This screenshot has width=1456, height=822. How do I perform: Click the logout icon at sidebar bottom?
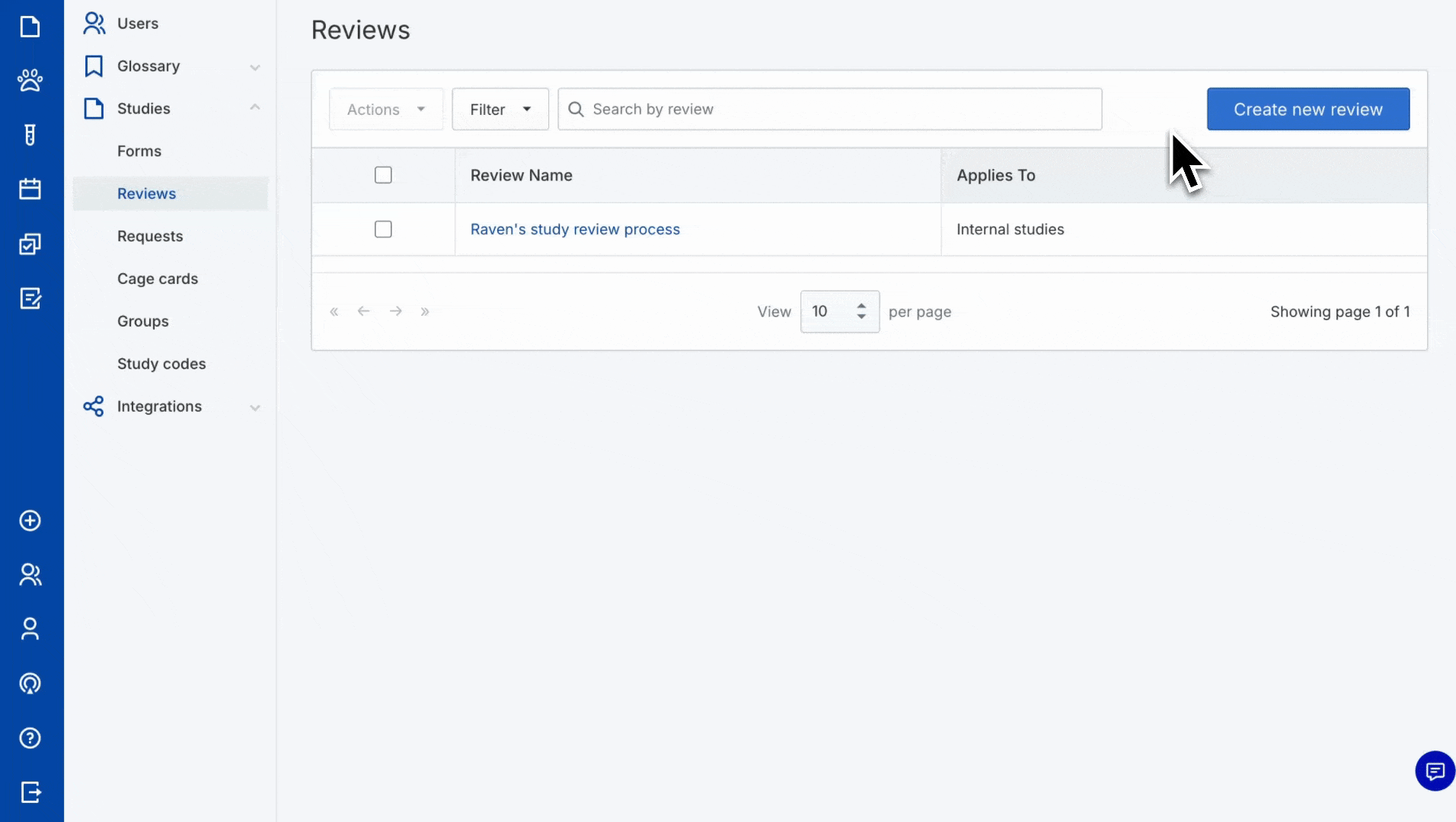30,792
